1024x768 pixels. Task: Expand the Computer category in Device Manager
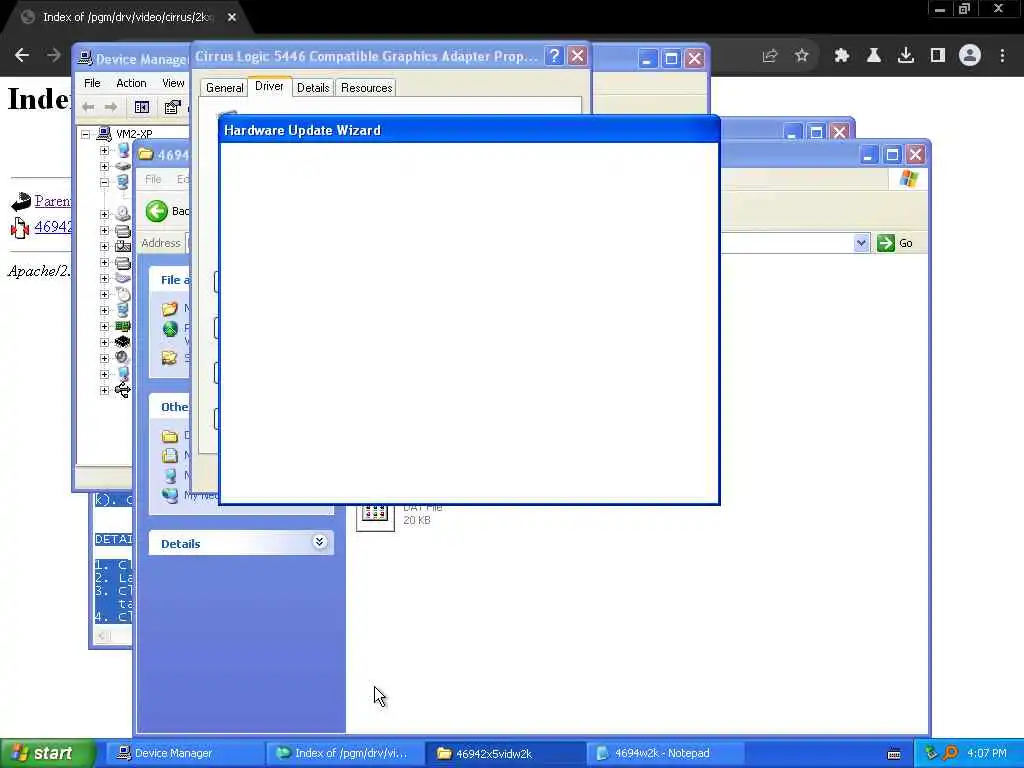[104, 151]
